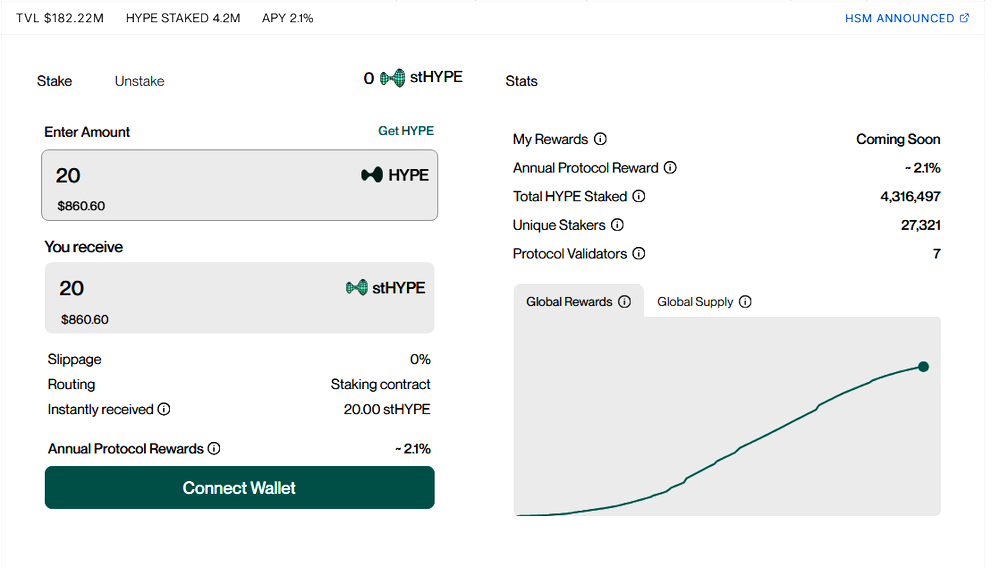Click info icon next to My Rewards
The image size is (1000, 568).
[600, 140]
